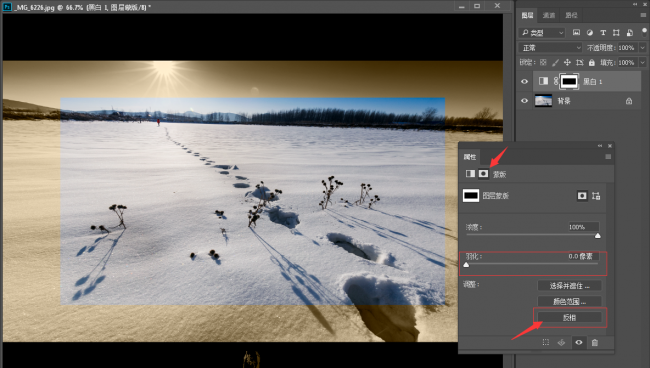
Task: Lock all padlock icon in lock row
Action: (592, 63)
